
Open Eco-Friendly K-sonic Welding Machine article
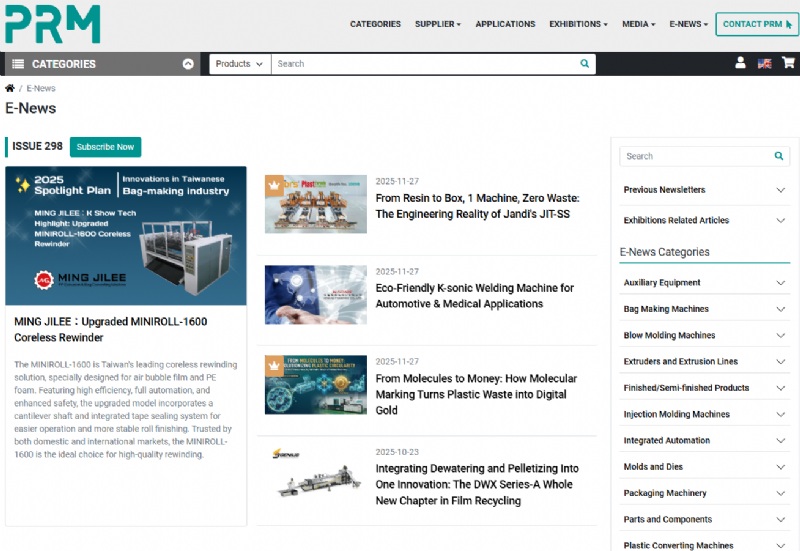click(474, 296)
